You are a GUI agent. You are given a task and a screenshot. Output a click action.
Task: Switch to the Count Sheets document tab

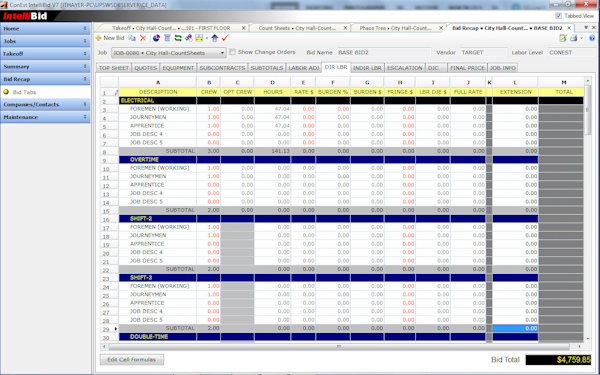tap(297, 28)
